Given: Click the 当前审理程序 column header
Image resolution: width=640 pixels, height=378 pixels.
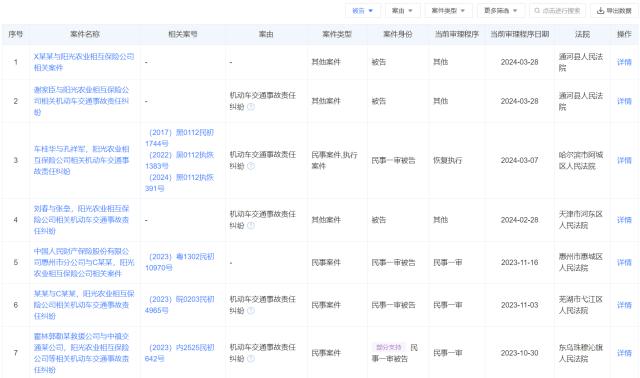Looking at the screenshot, I should [x=456, y=34].
